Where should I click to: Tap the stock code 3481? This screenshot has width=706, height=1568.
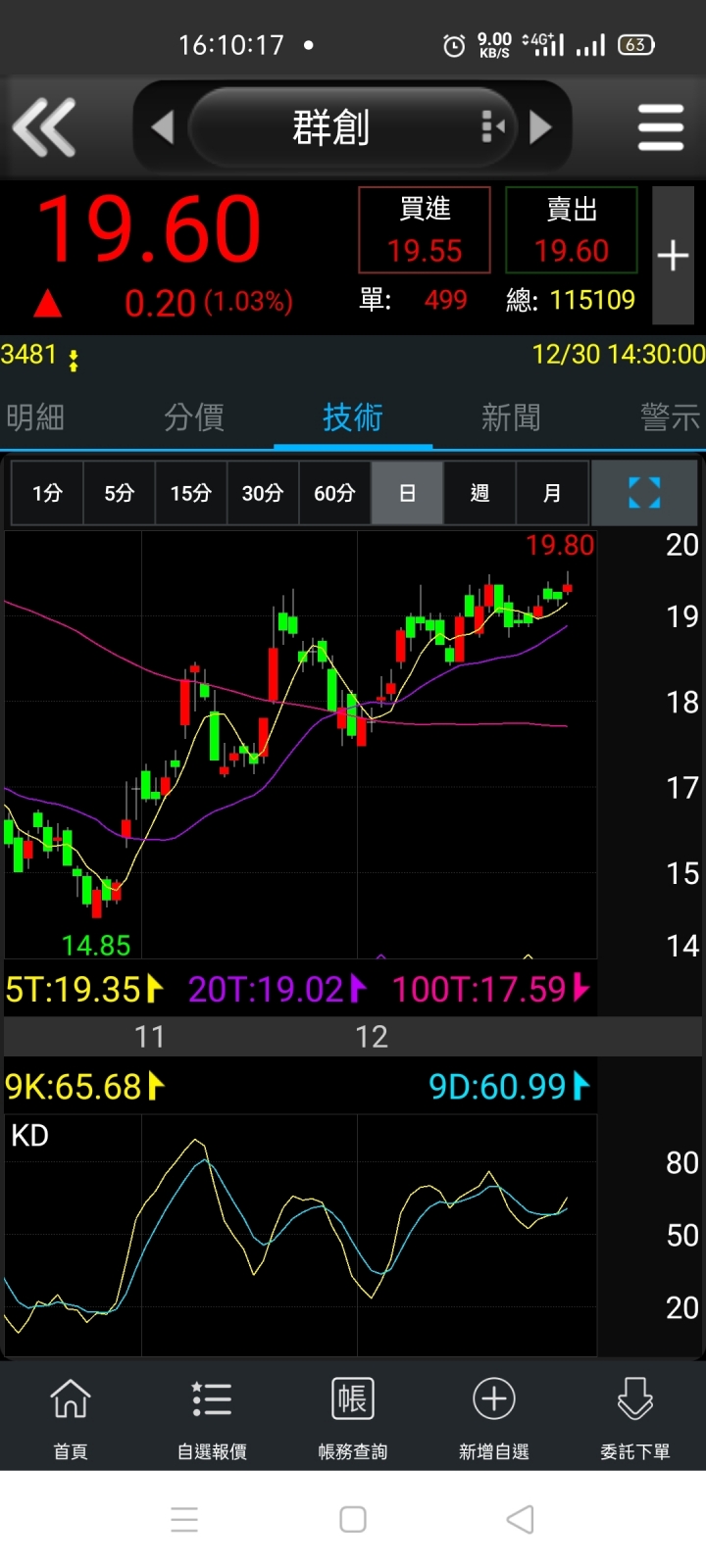point(28,355)
